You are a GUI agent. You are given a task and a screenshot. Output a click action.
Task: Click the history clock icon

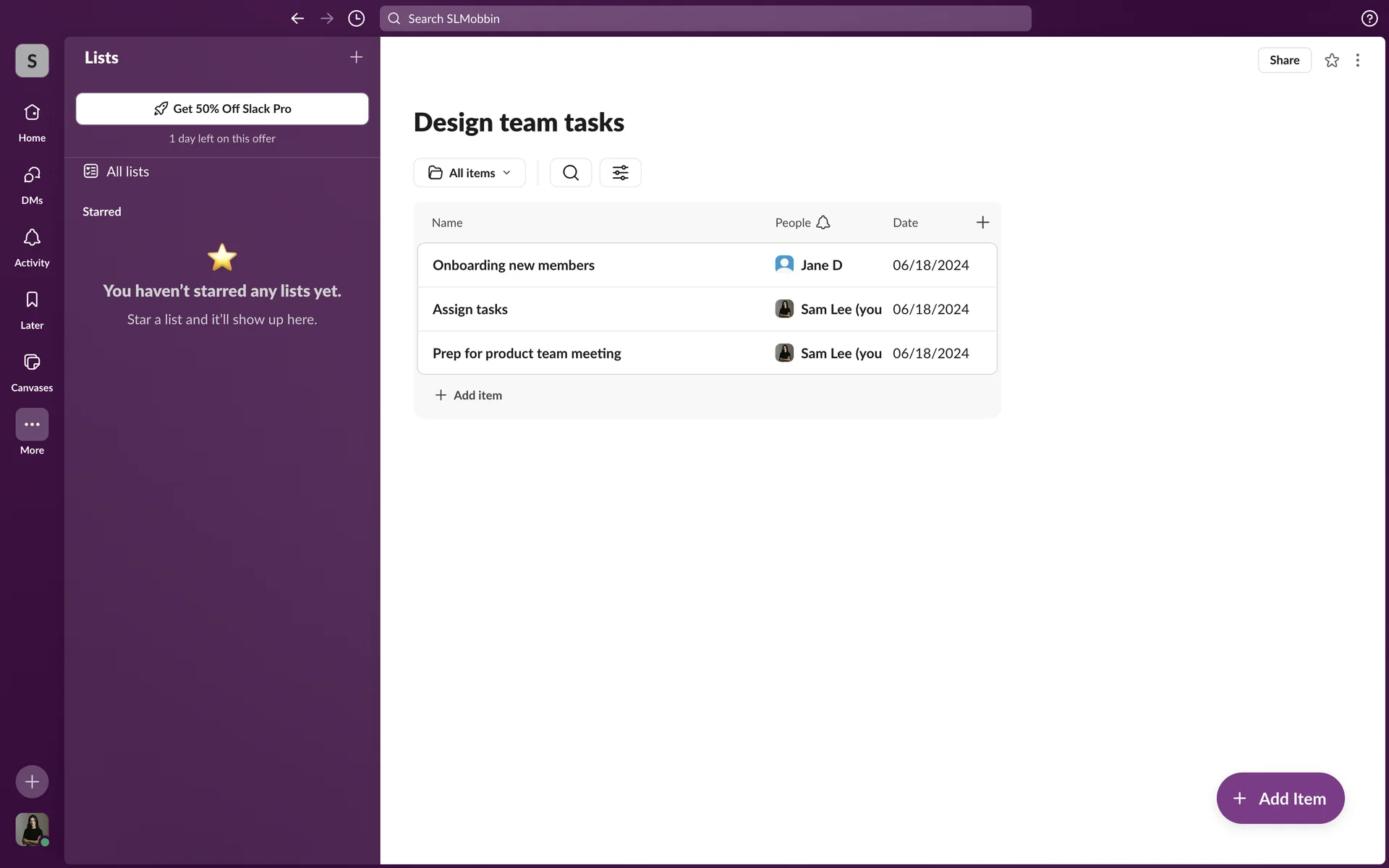click(356, 19)
